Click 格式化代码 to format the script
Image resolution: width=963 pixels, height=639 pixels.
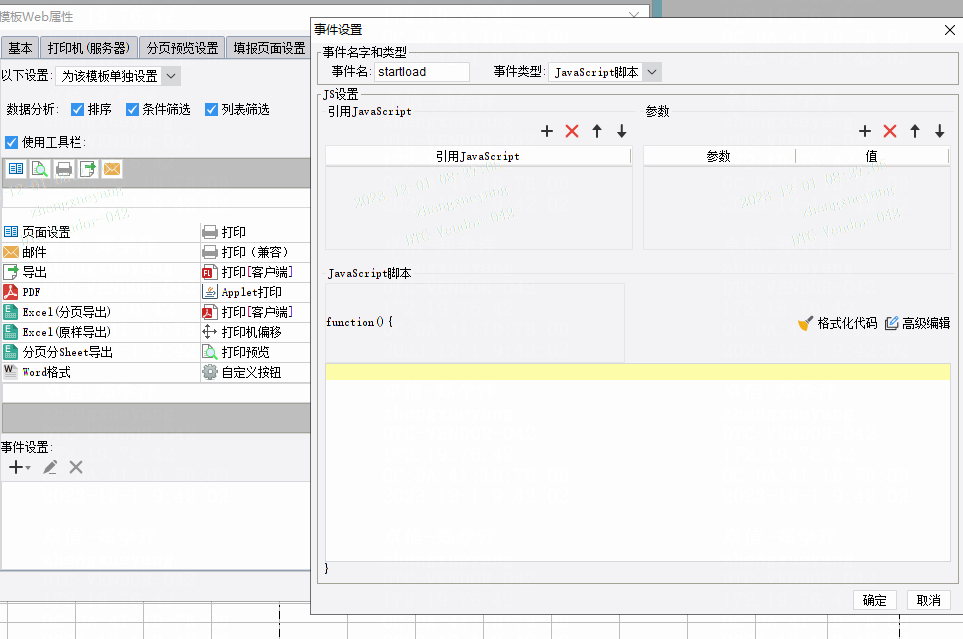click(x=837, y=323)
